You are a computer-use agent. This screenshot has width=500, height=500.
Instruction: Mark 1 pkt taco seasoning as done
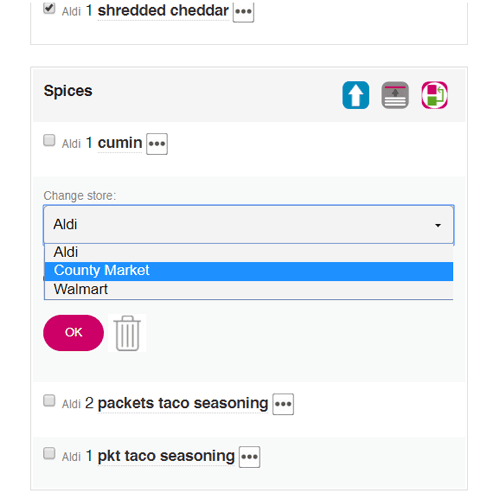(x=49, y=453)
